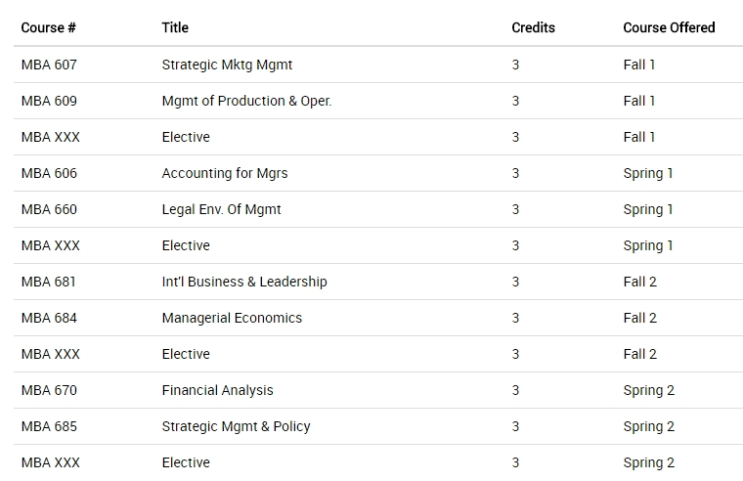Screen dimensions: 743x481
Task: Click the MBA 670 course number
Action: pos(49,390)
